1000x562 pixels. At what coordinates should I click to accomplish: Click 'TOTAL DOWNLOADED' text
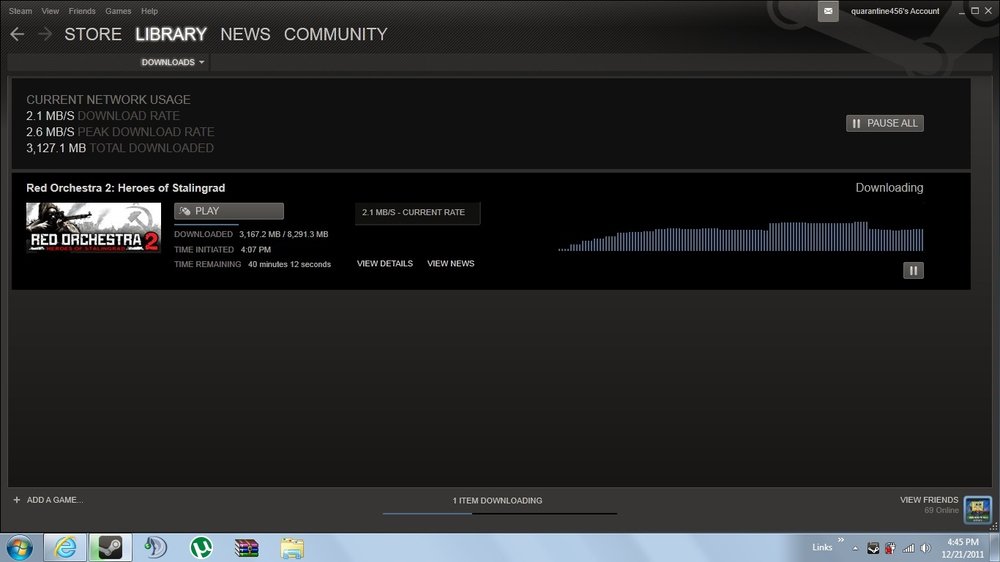pyautogui.click(x=152, y=148)
